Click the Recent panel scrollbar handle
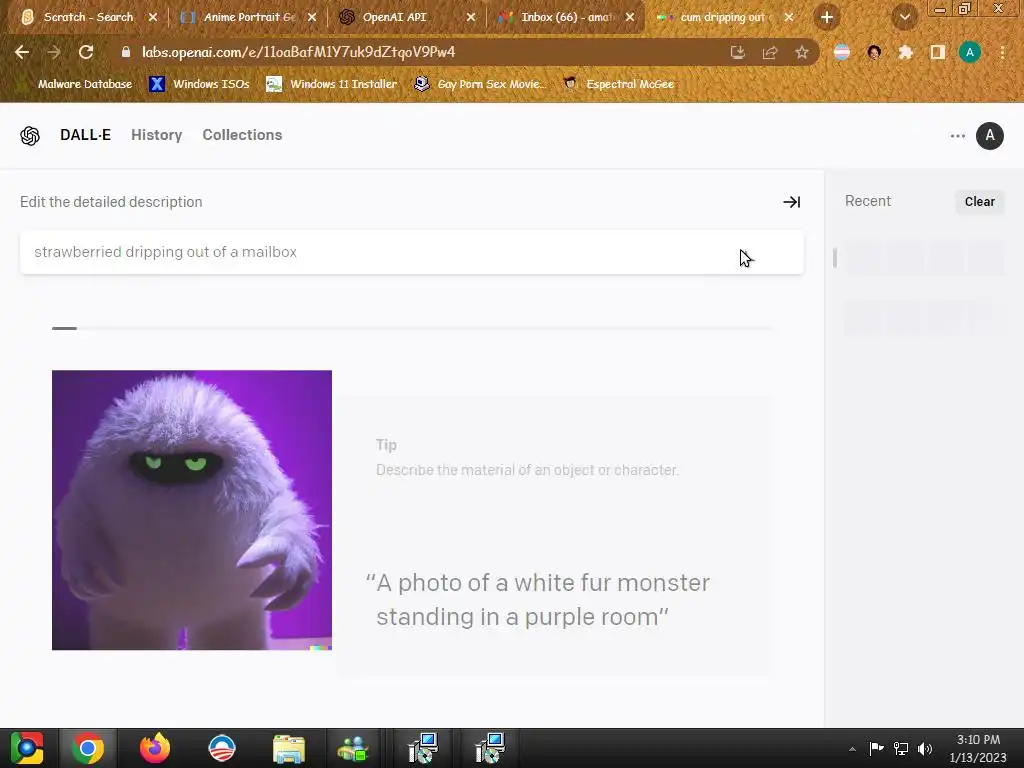 835,258
